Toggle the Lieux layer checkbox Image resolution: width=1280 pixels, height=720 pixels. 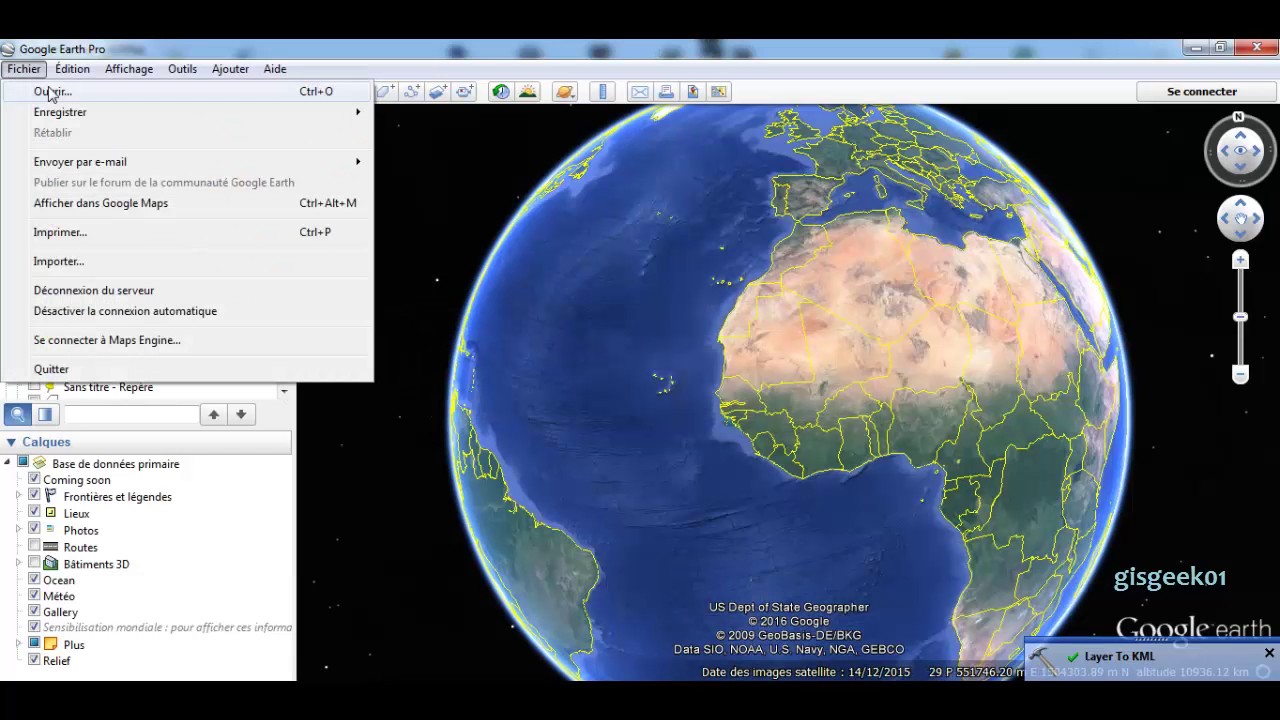pos(34,512)
